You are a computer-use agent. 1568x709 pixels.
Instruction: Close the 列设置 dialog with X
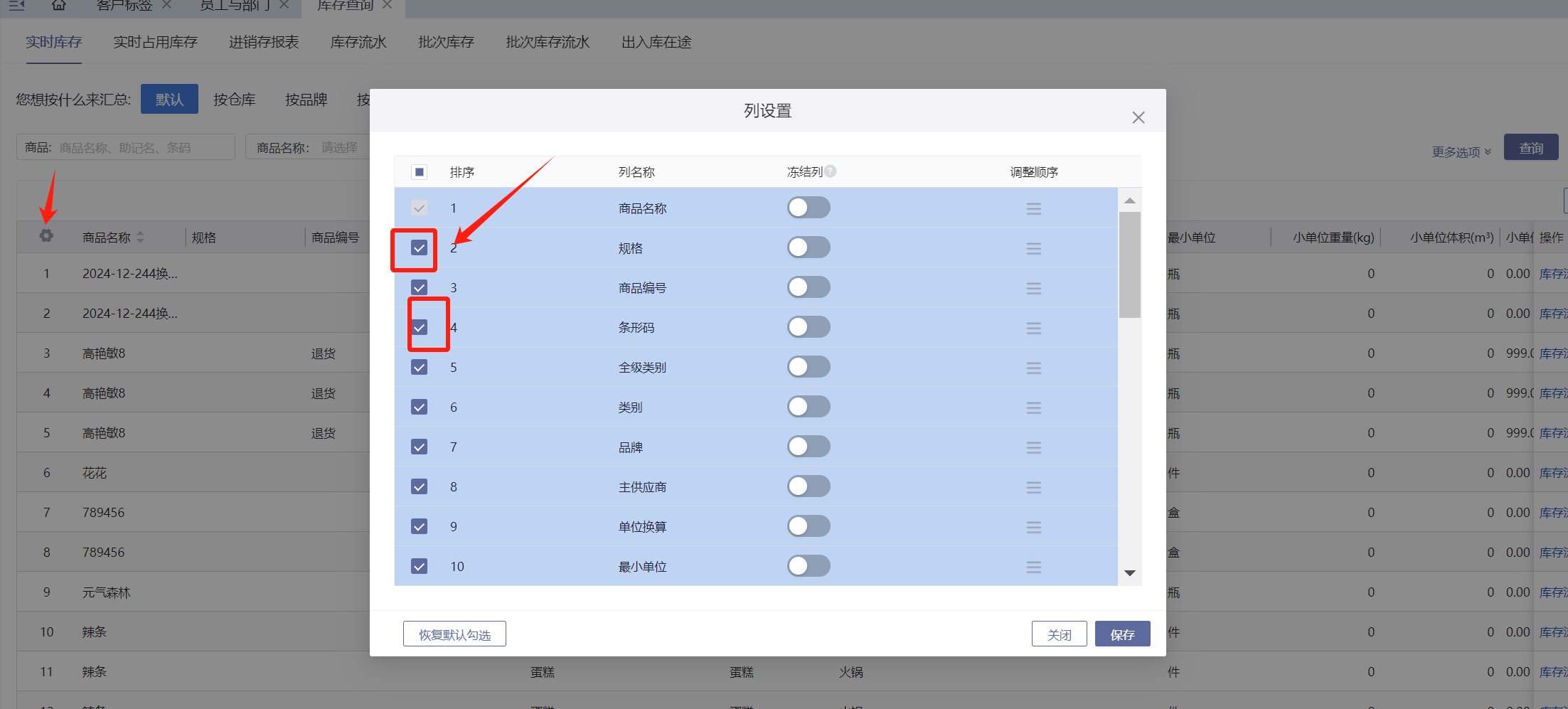point(1138,117)
